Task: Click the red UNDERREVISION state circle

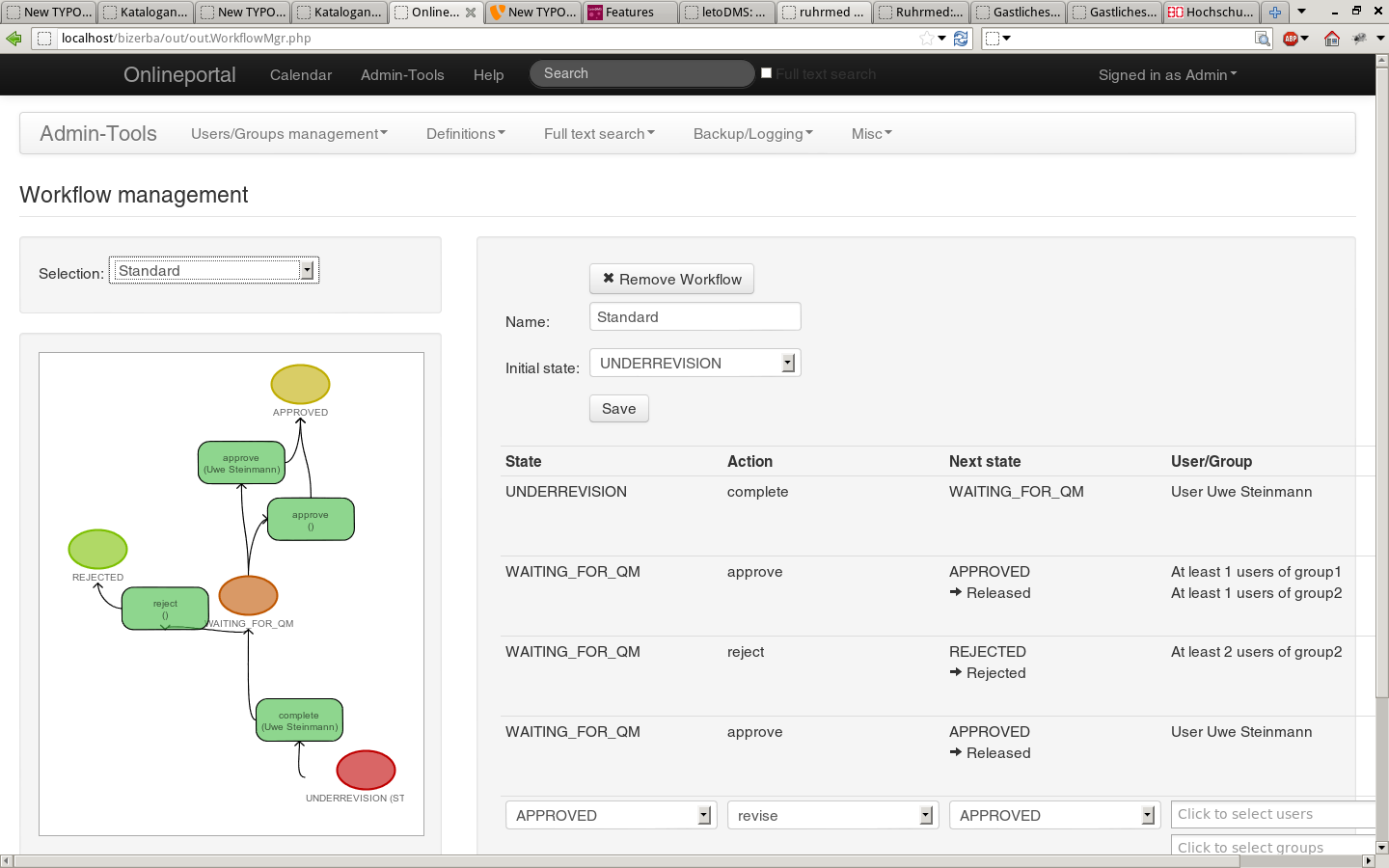Action: tap(366, 770)
